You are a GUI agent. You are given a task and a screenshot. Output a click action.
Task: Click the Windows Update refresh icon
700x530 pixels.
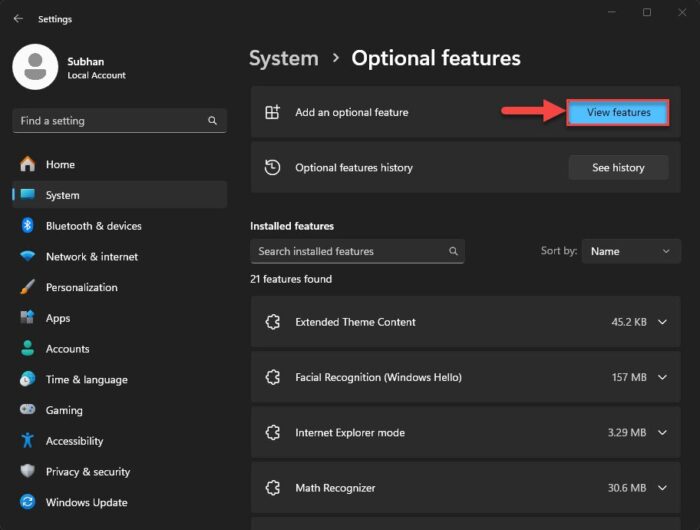tap(28, 502)
